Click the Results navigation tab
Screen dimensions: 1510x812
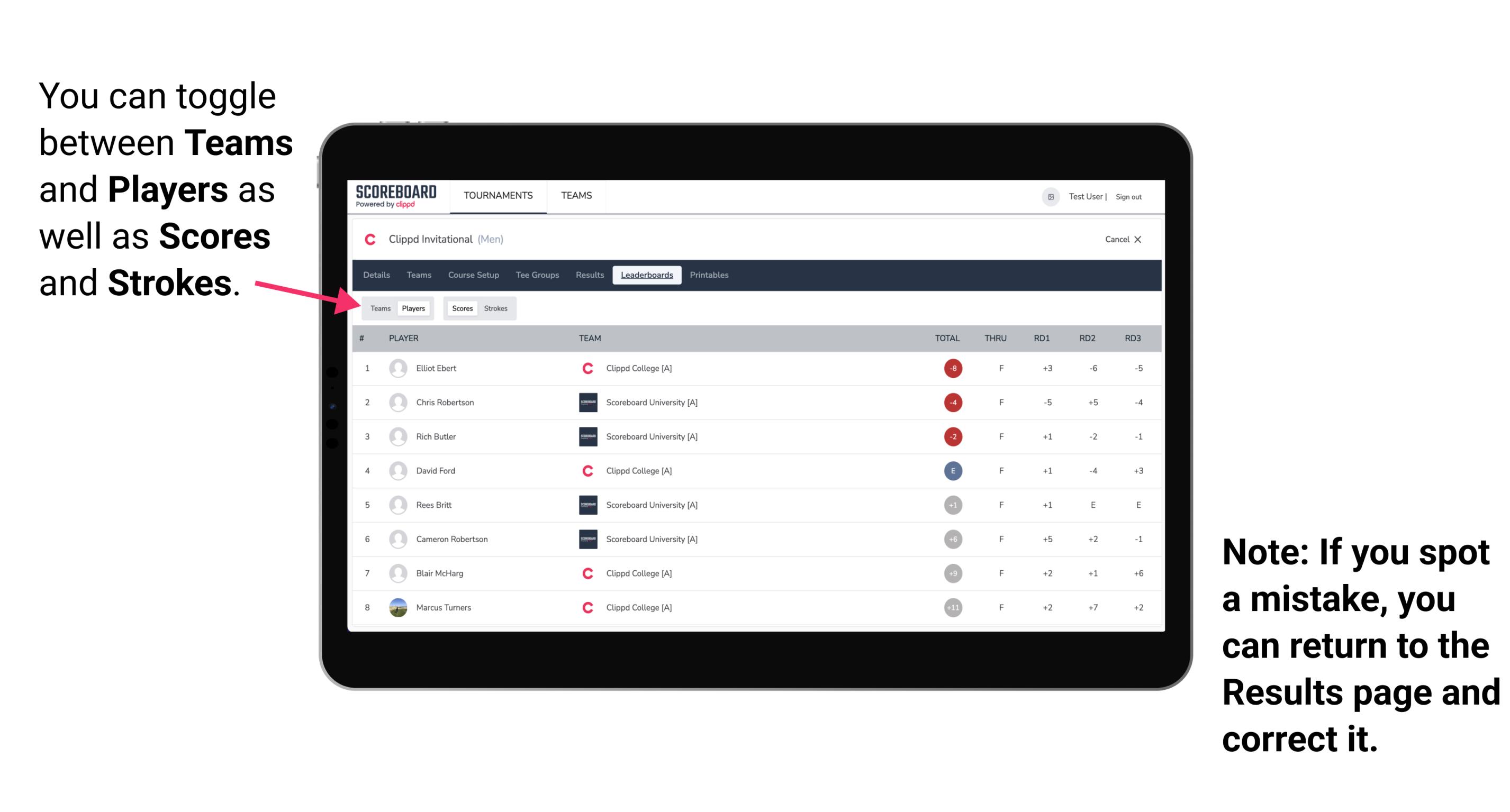[589, 274]
